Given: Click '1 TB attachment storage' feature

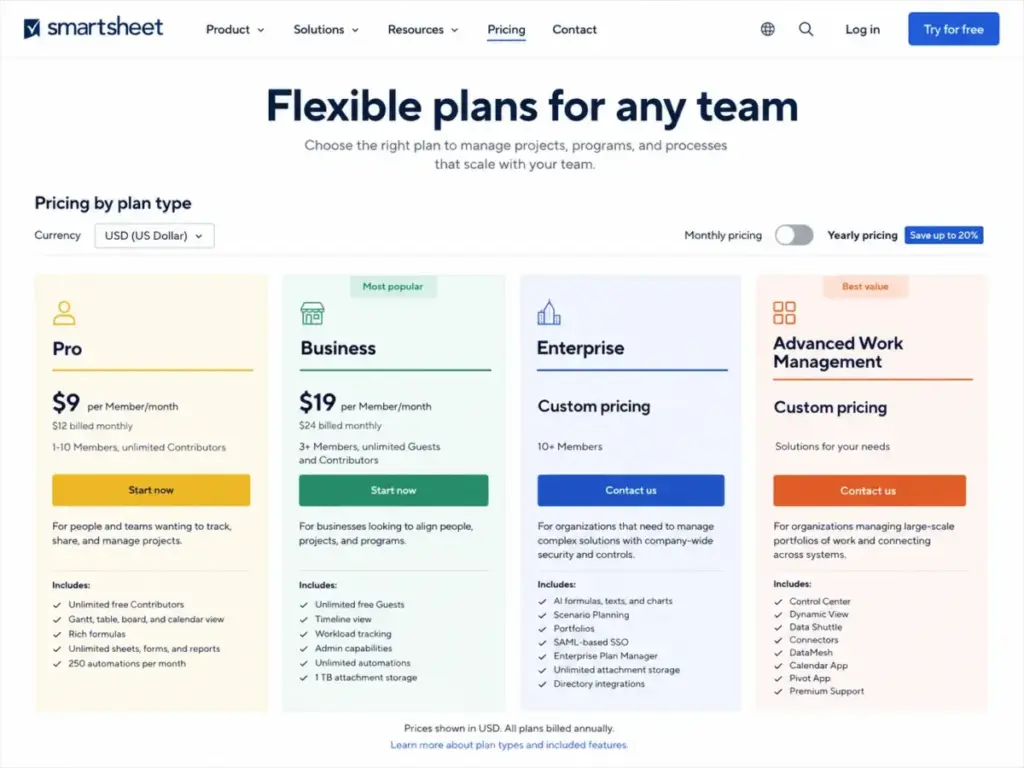Looking at the screenshot, I should pyautogui.click(x=366, y=678).
